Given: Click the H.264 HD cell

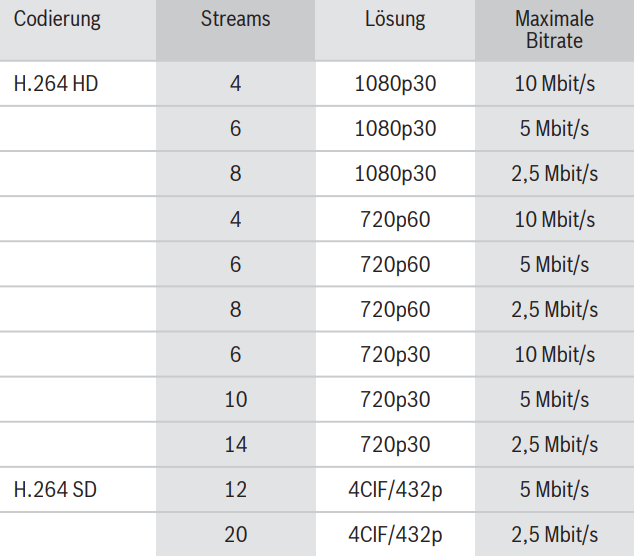Looking at the screenshot, I should point(56,84).
